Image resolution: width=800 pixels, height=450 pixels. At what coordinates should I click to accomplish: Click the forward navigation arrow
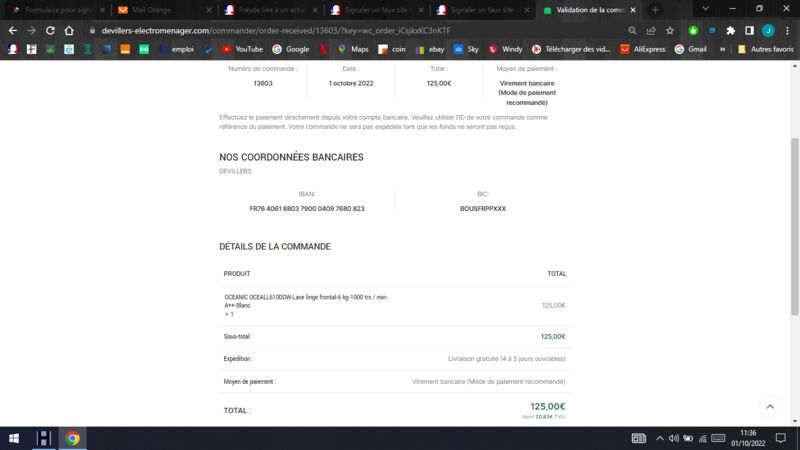coord(32,31)
